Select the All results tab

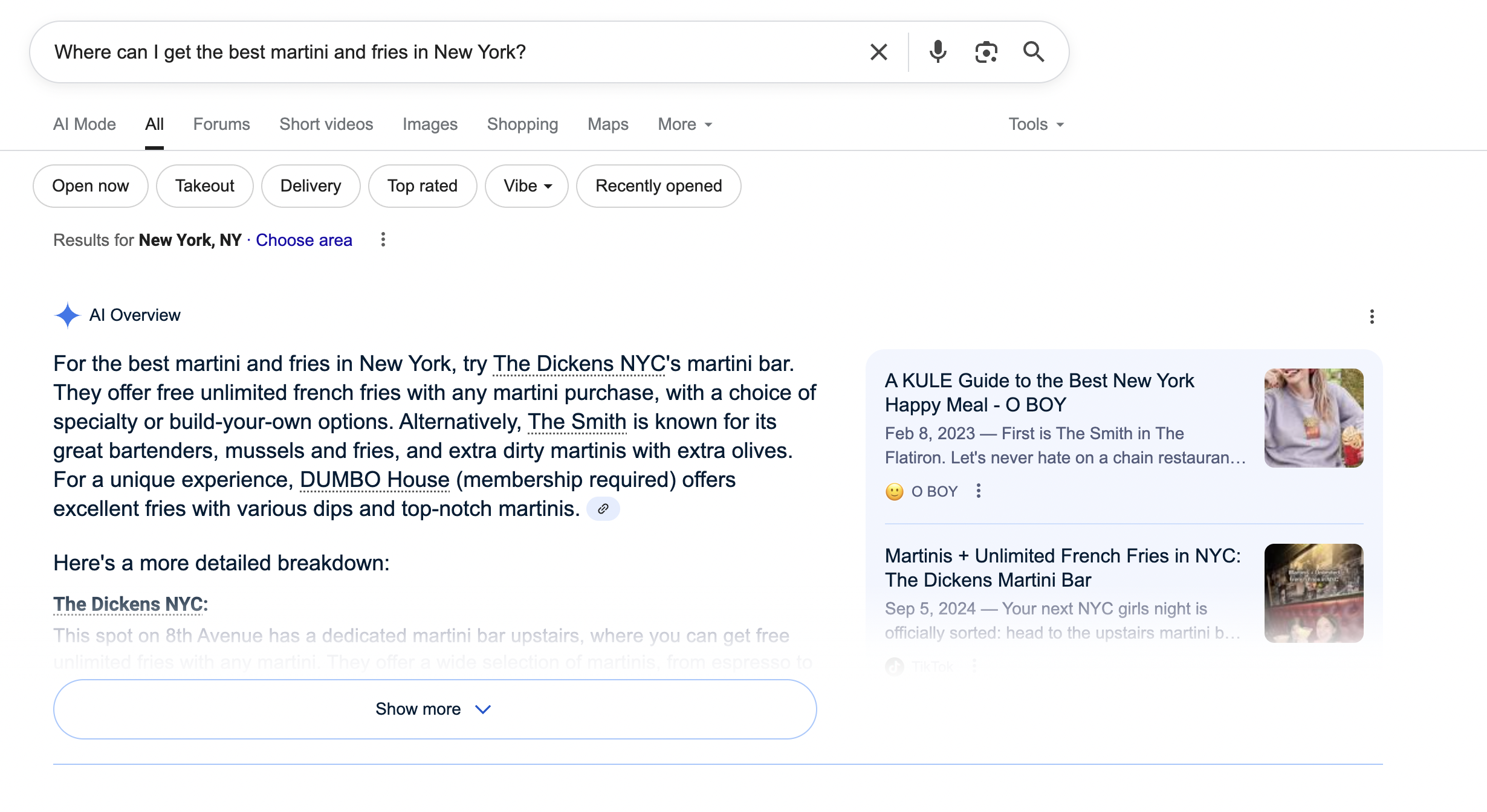[x=154, y=124]
